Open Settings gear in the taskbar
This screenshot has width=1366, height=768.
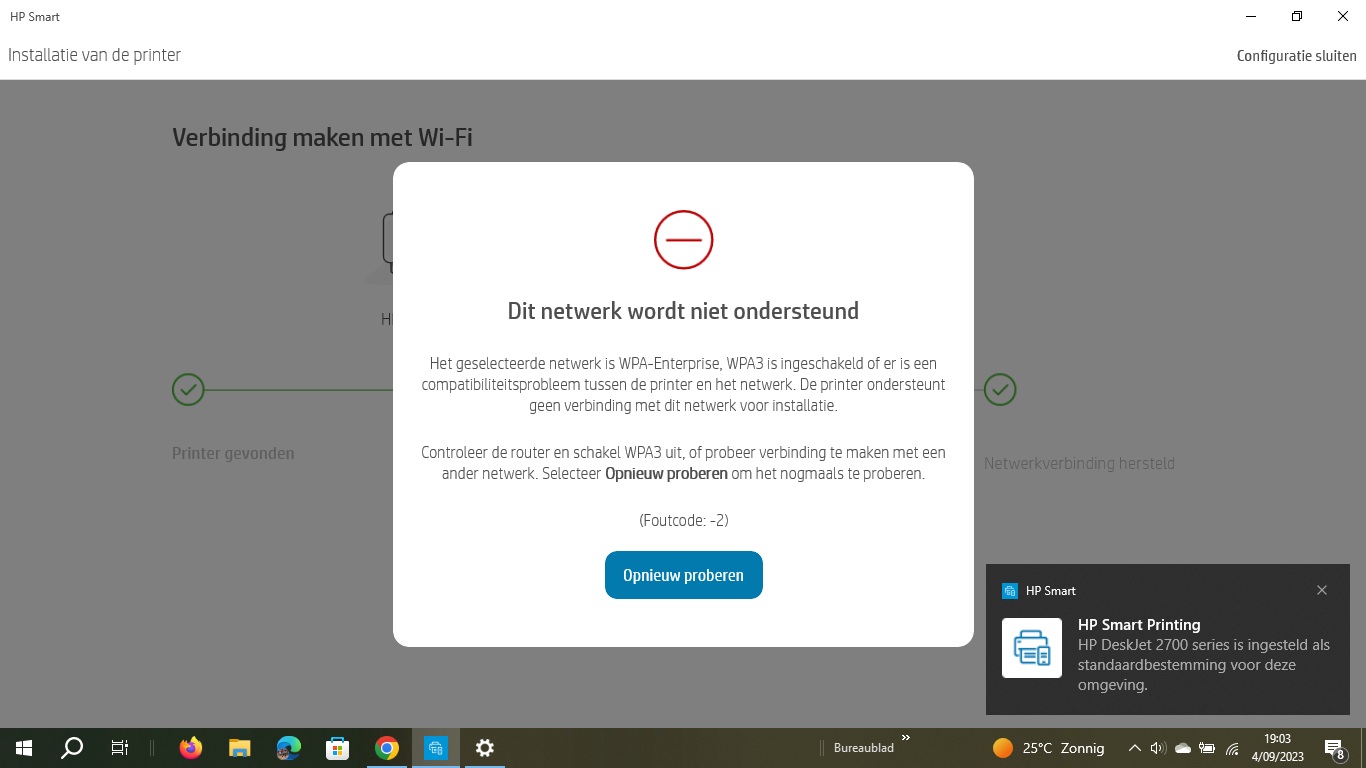485,748
